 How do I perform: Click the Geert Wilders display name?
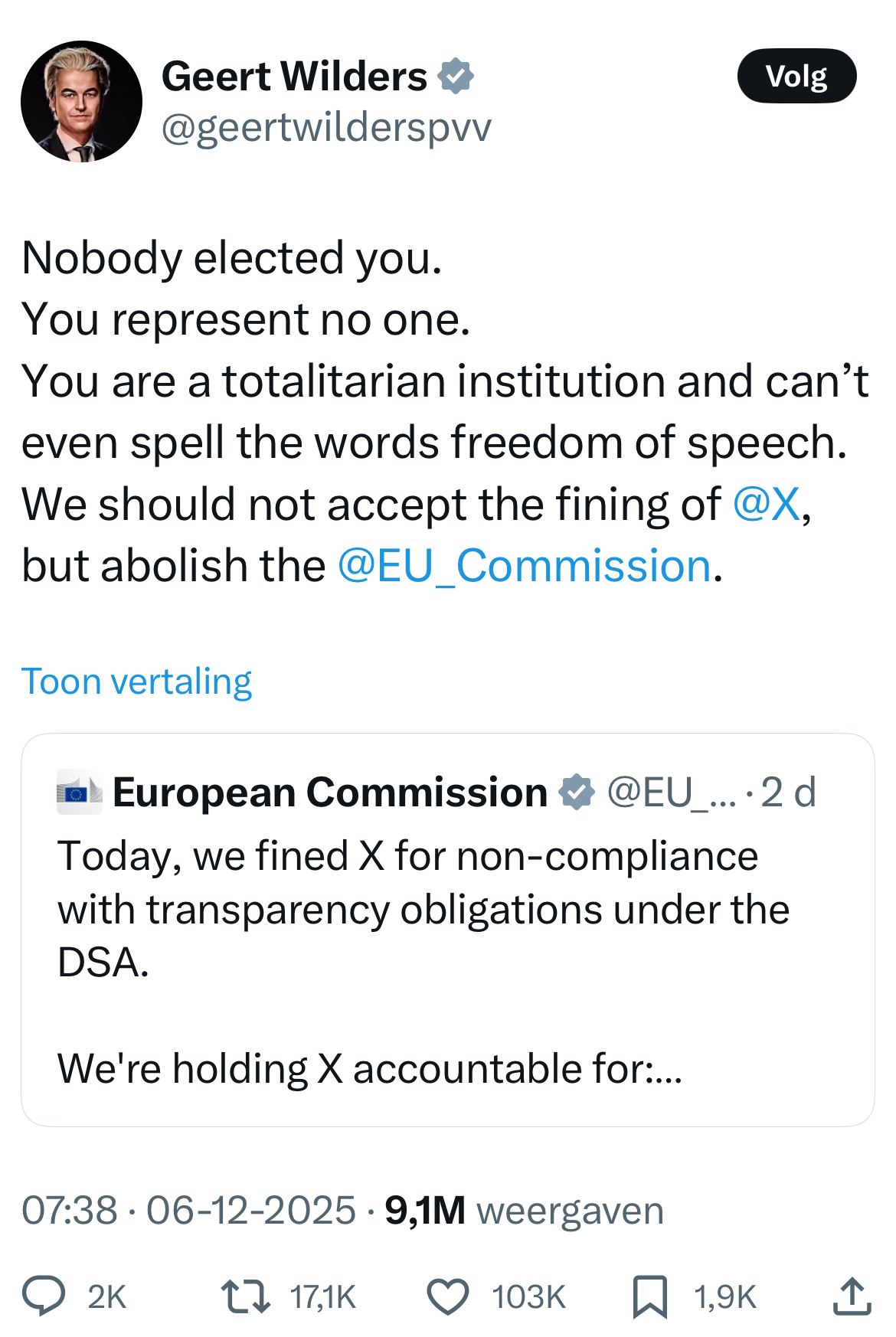[294, 77]
